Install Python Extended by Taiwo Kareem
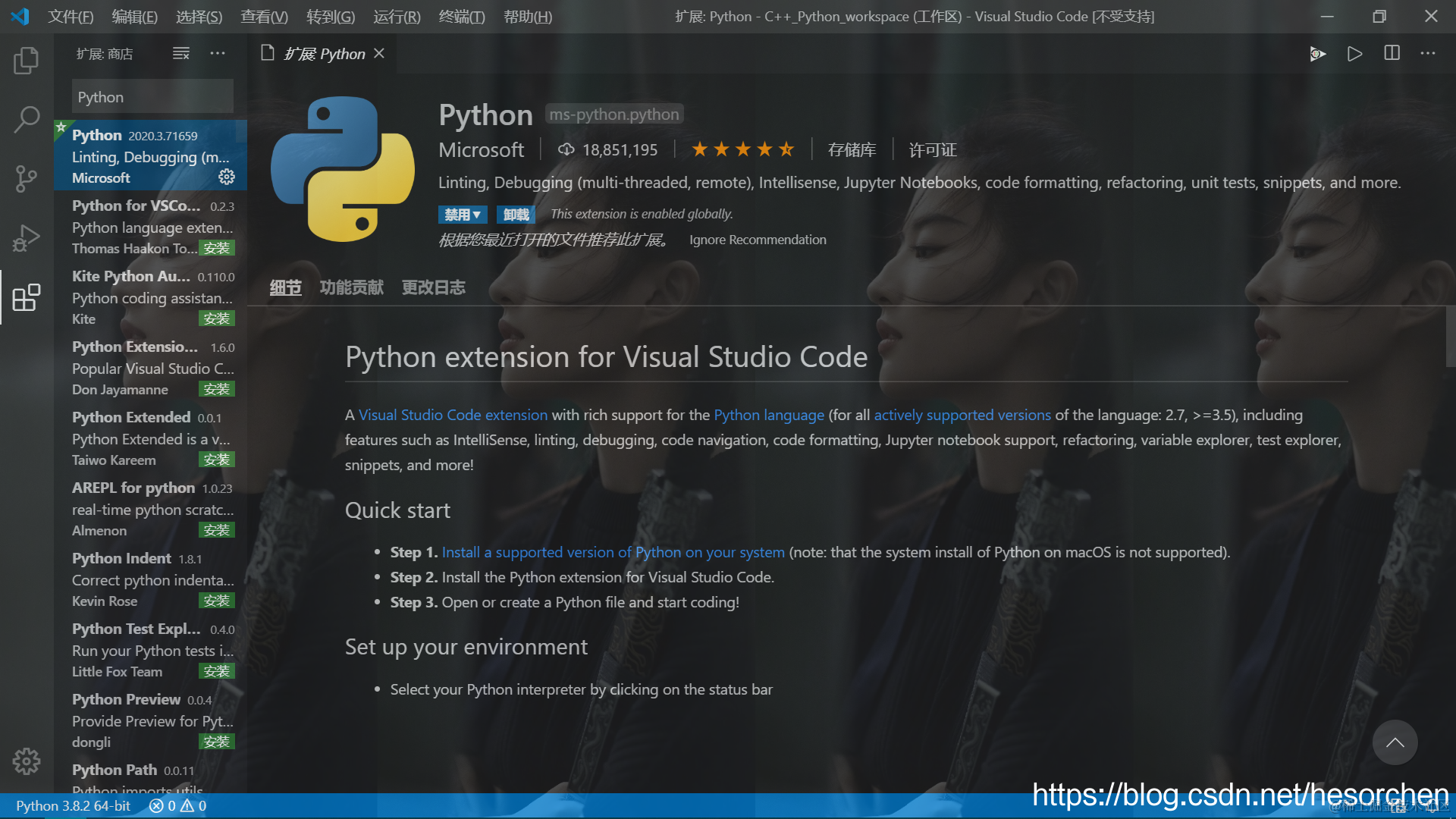1456x819 pixels. point(217,460)
